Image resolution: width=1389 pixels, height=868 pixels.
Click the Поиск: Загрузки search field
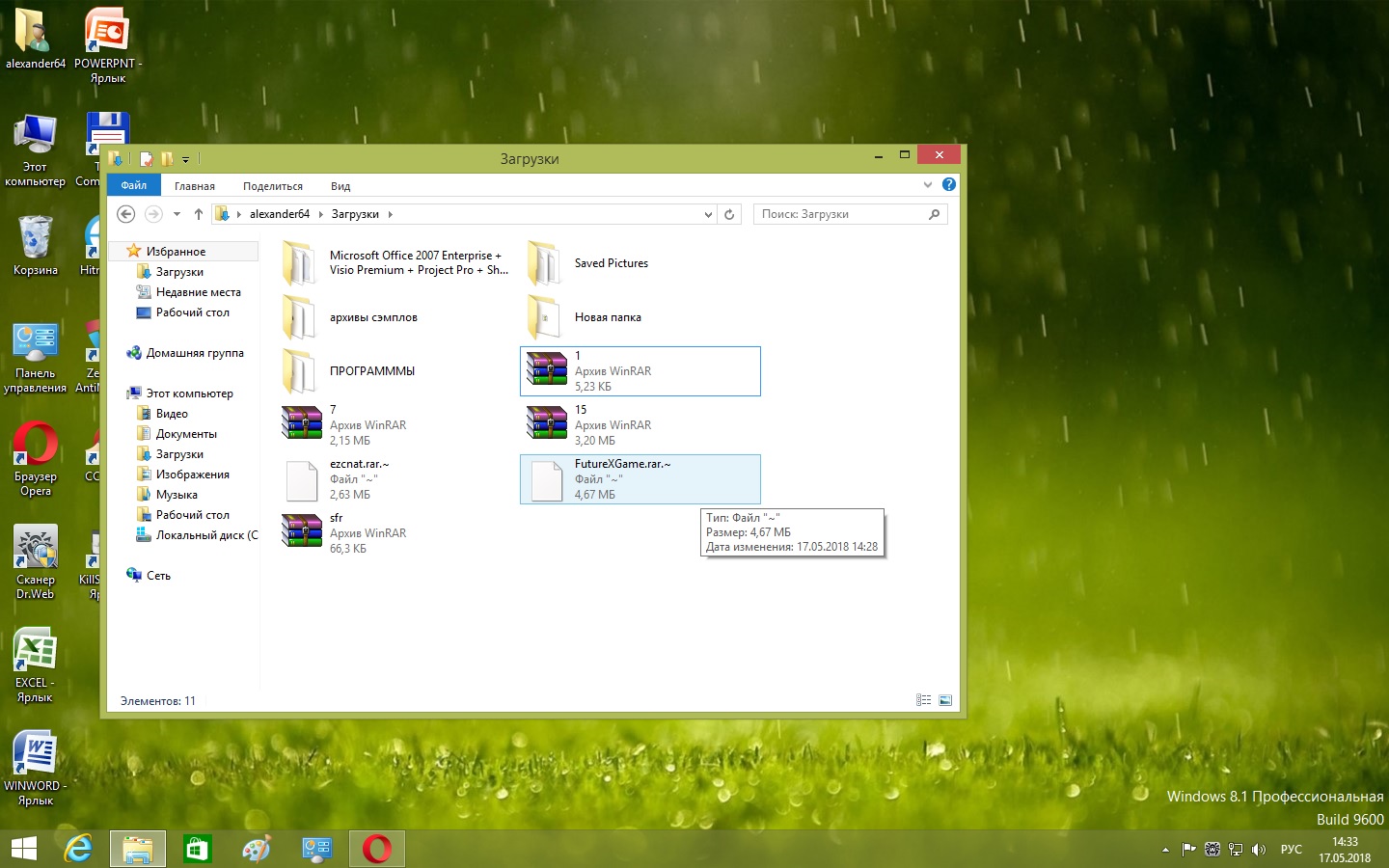(x=839, y=214)
